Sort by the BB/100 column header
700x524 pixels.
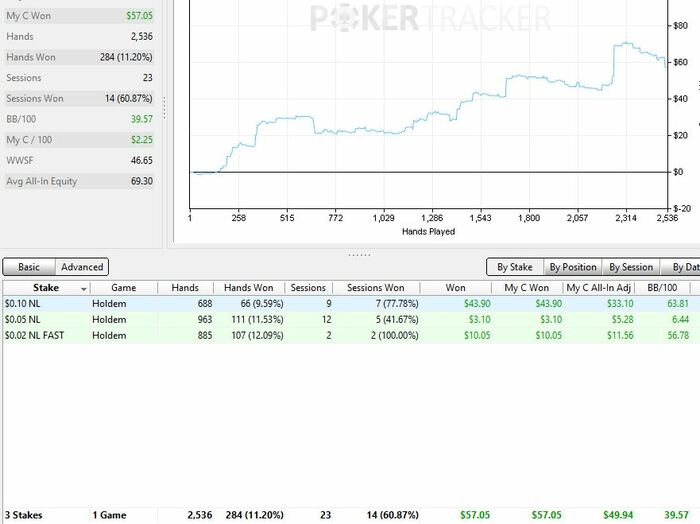(x=662, y=288)
